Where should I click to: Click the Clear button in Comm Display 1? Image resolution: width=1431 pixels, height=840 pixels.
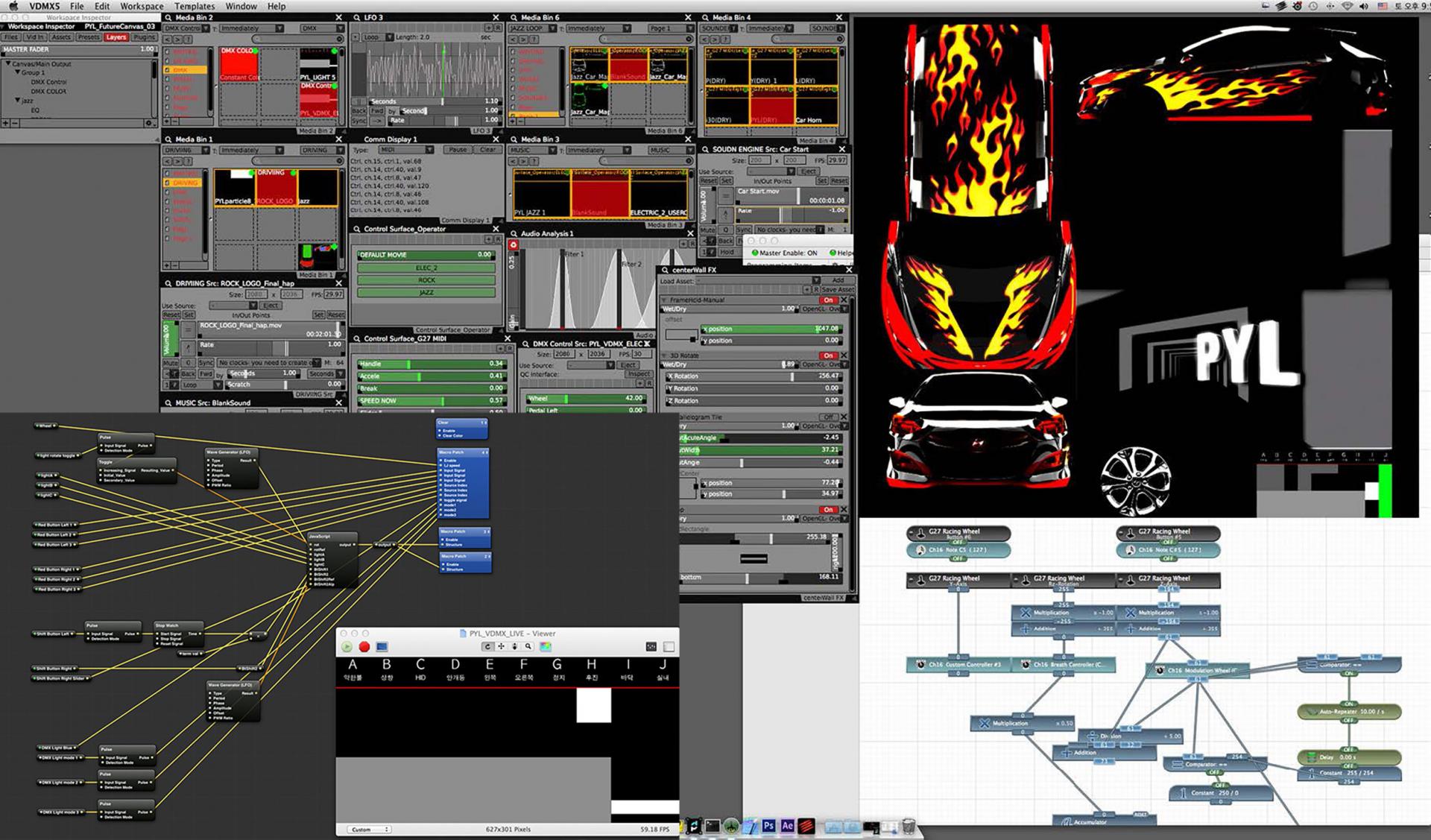point(487,150)
